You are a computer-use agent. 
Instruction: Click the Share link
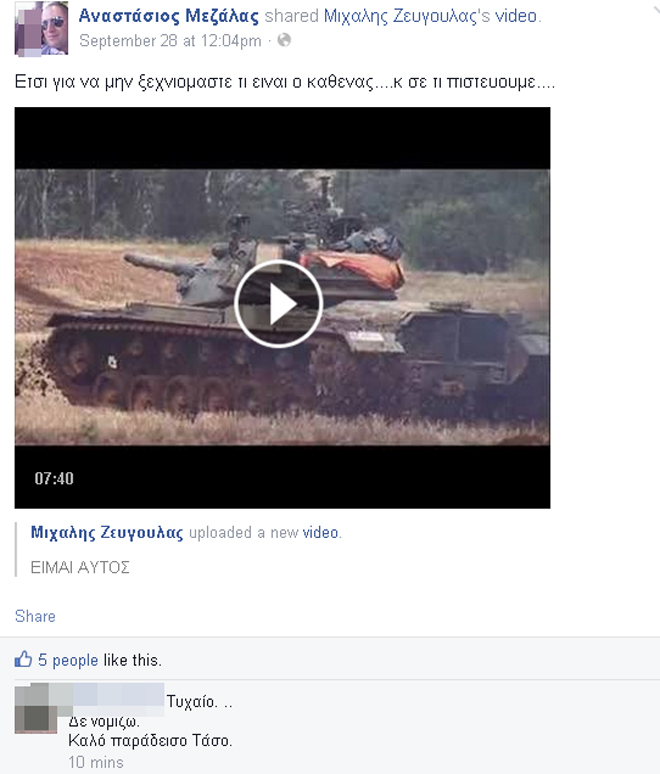pos(35,616)
